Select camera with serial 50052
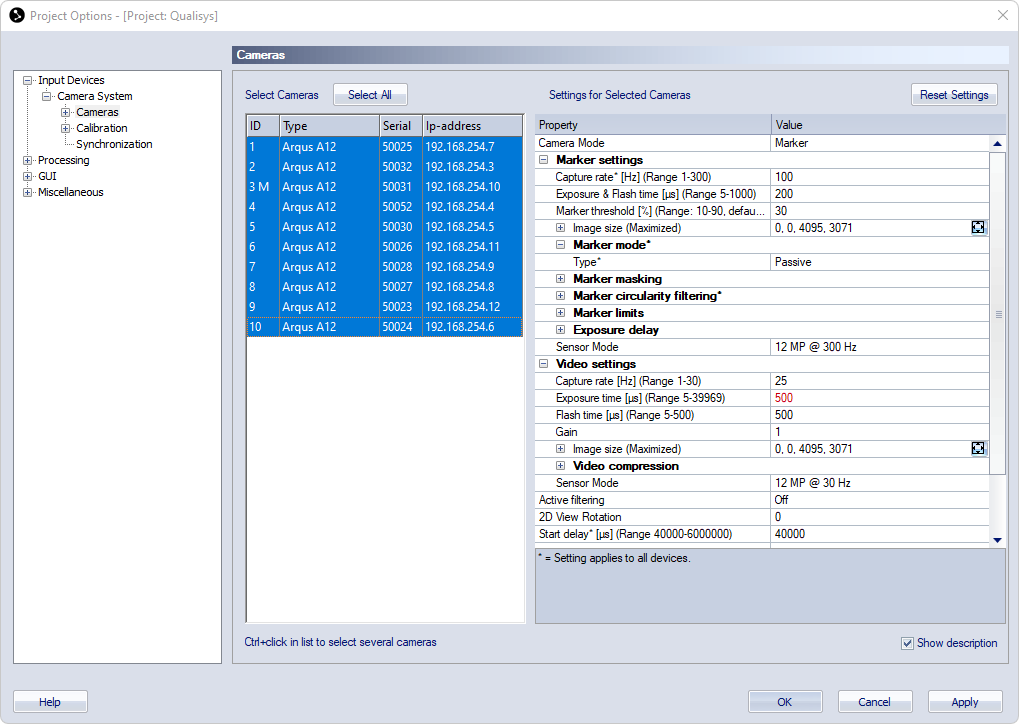1019x724 pixels. click(x=385, y=207)
